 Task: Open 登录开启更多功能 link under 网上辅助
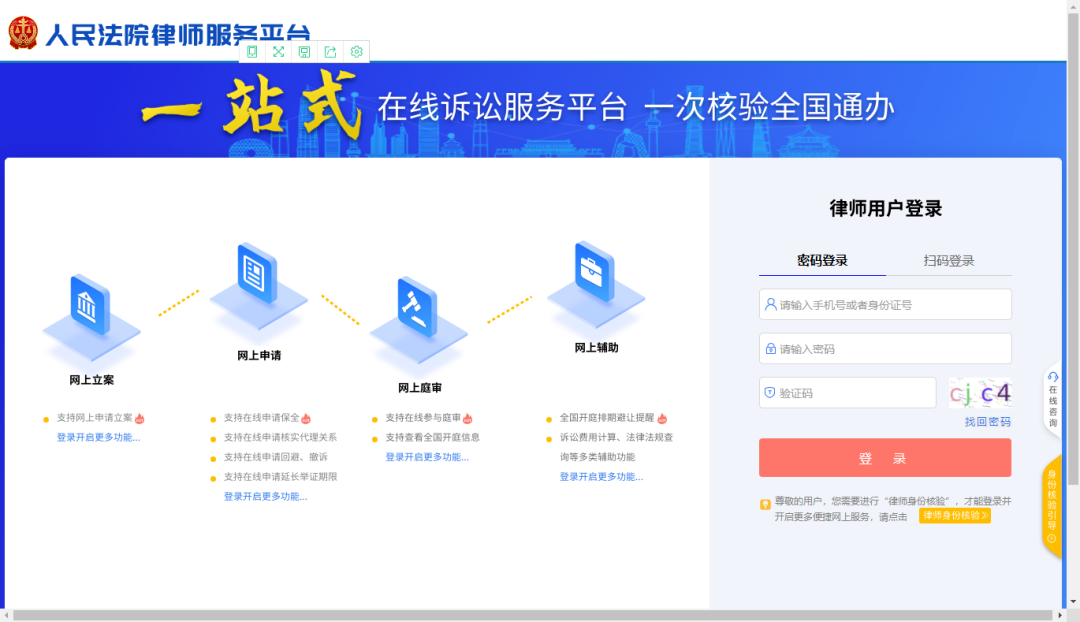click(601, 477)
